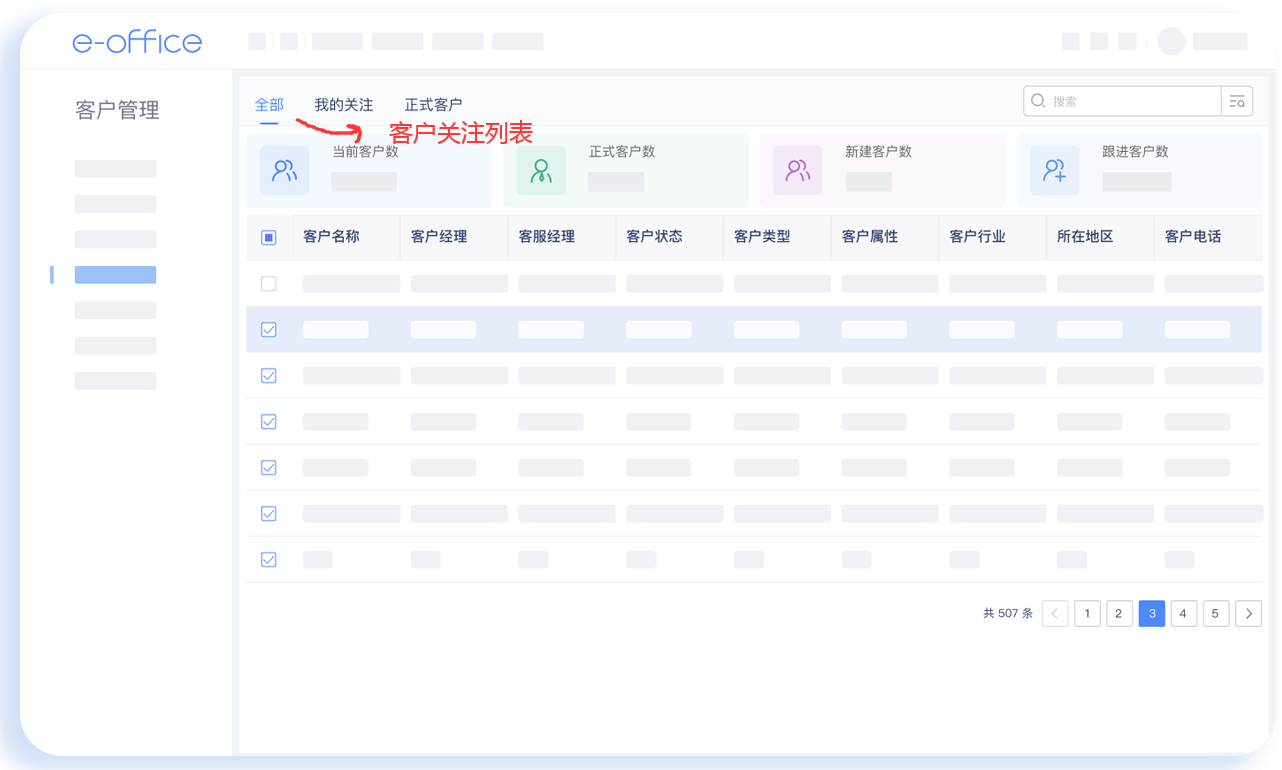Click the 客服经理 column header
Screen dimensions: 1282x770
click(546, 237)
